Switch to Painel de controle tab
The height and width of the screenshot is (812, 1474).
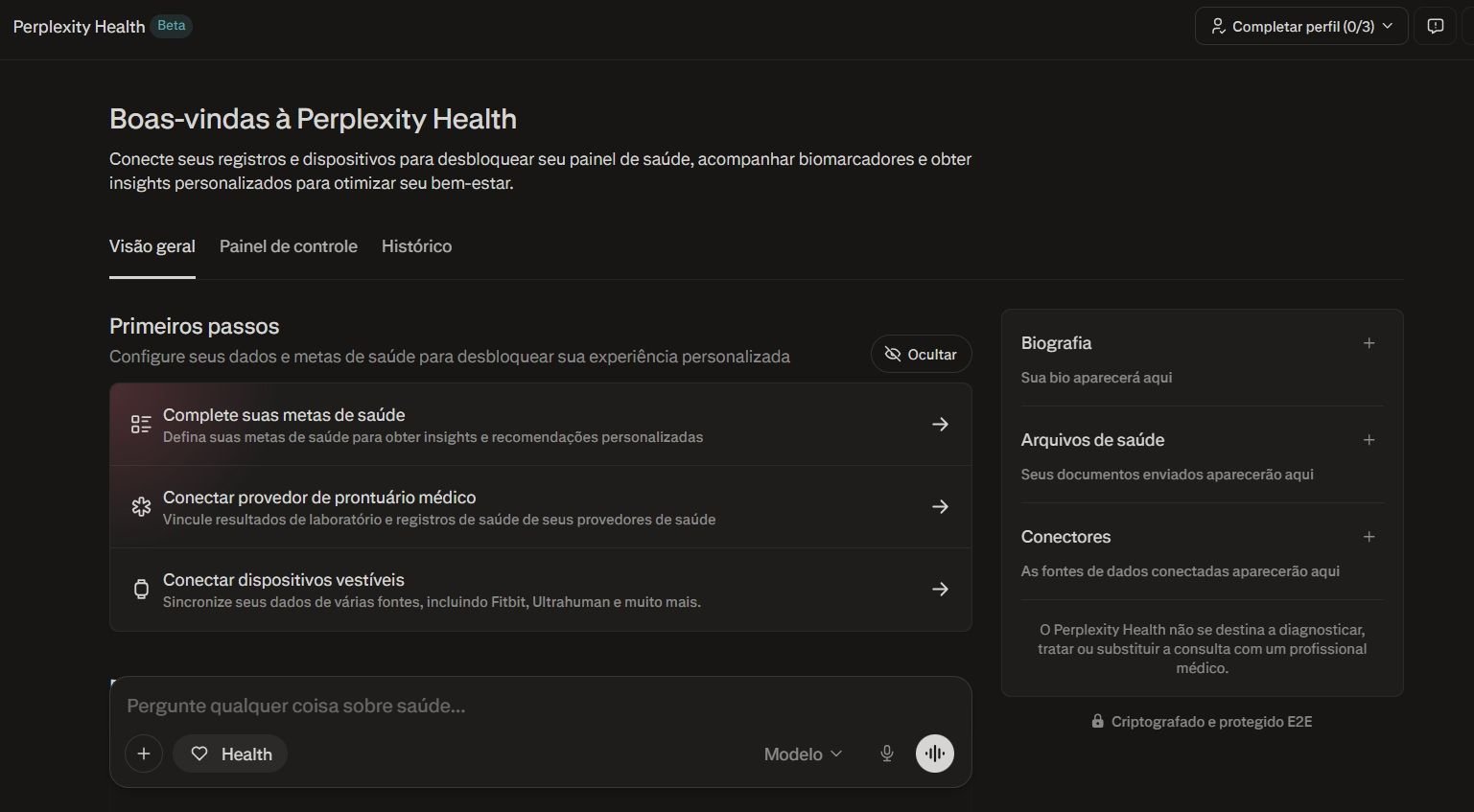pyautogui.click(x=288, y=246)
